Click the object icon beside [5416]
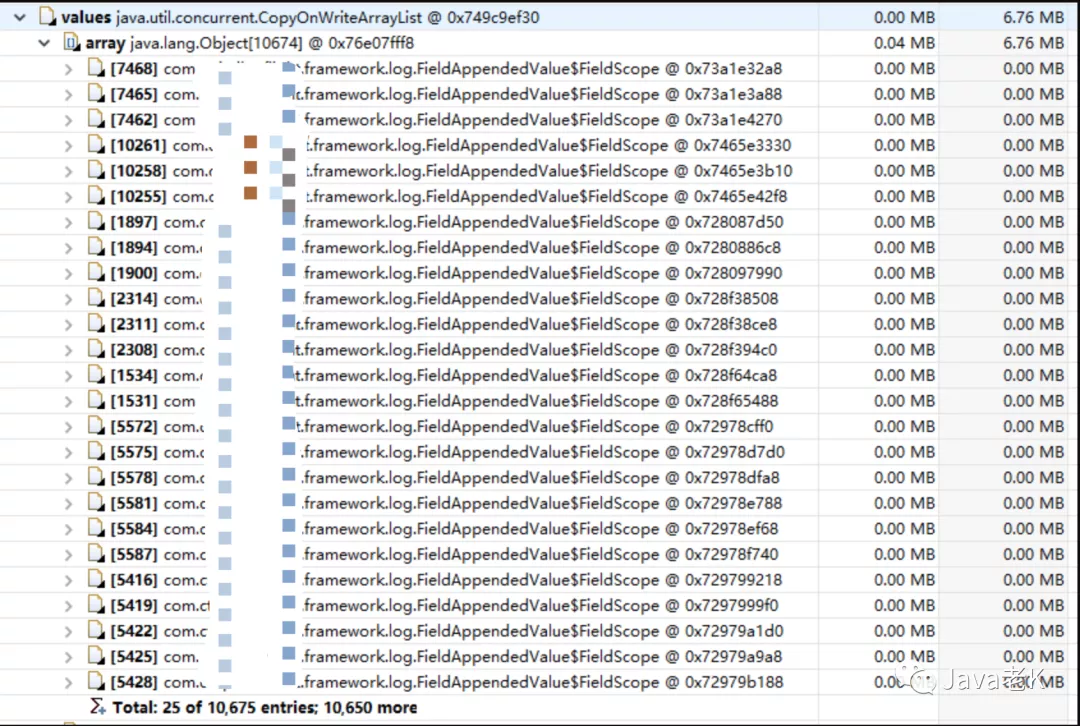This screenshot has width=1080, height=726. 96,579
